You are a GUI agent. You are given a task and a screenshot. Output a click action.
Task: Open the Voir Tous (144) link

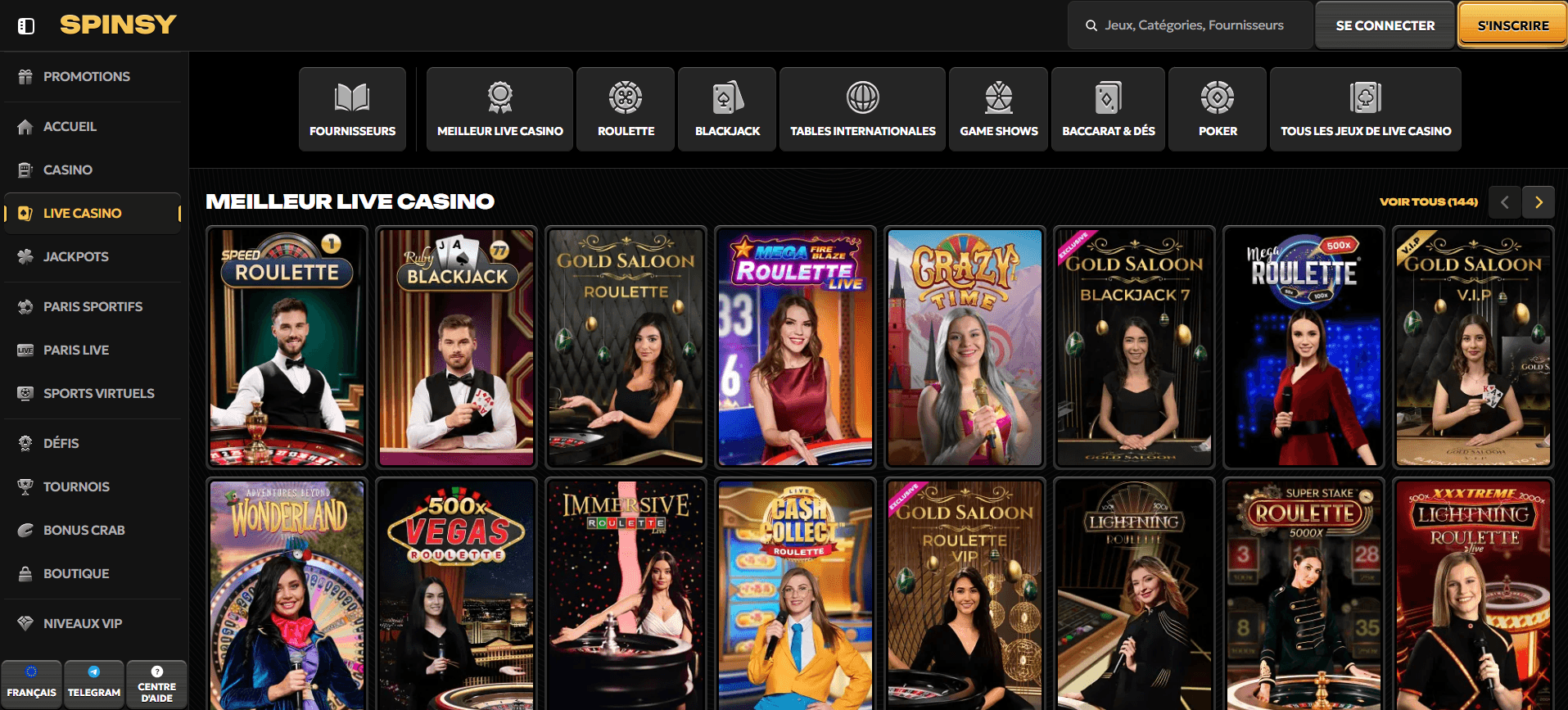(x=1428, y=202)
